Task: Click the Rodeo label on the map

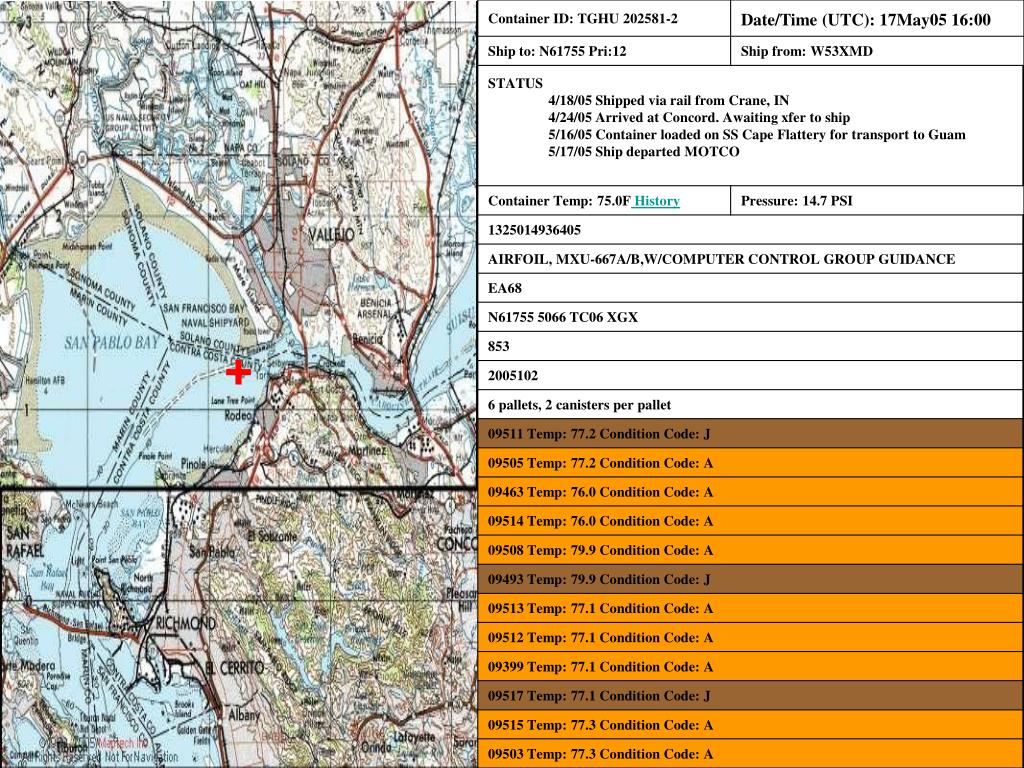Action: pyautogui.click(x=238, y=415)
